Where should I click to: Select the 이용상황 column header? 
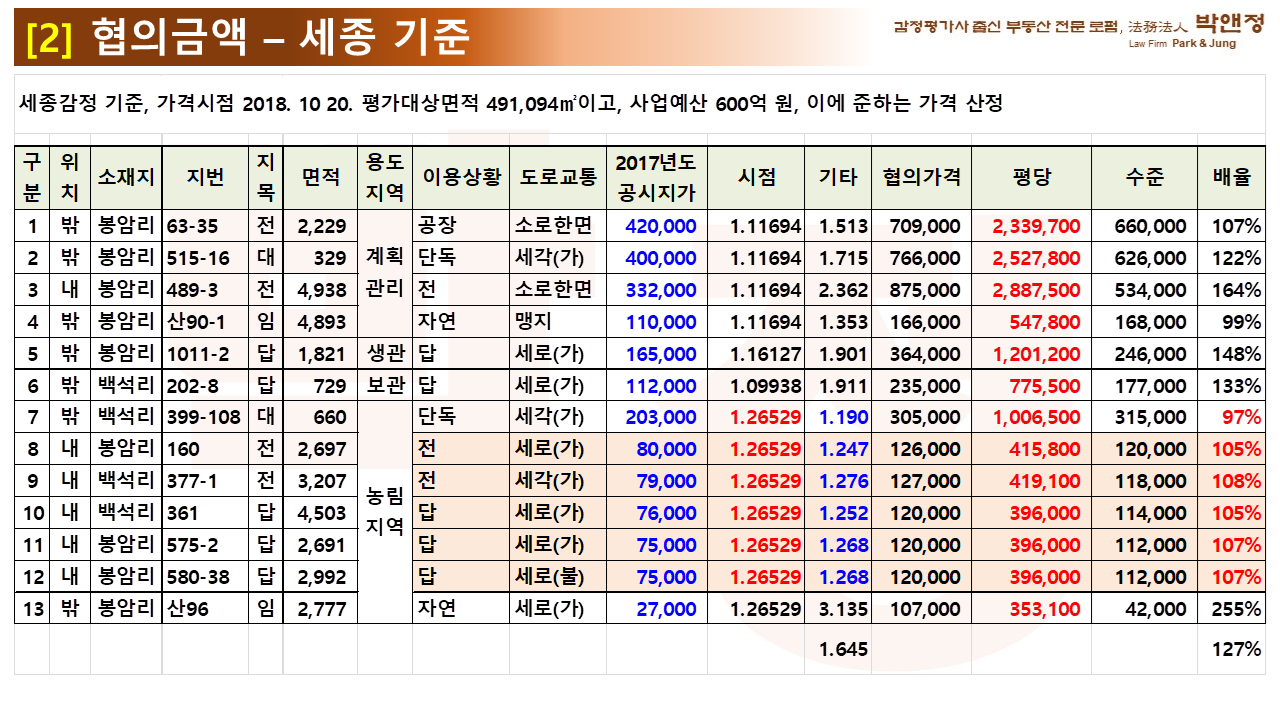tap(461, 177)
